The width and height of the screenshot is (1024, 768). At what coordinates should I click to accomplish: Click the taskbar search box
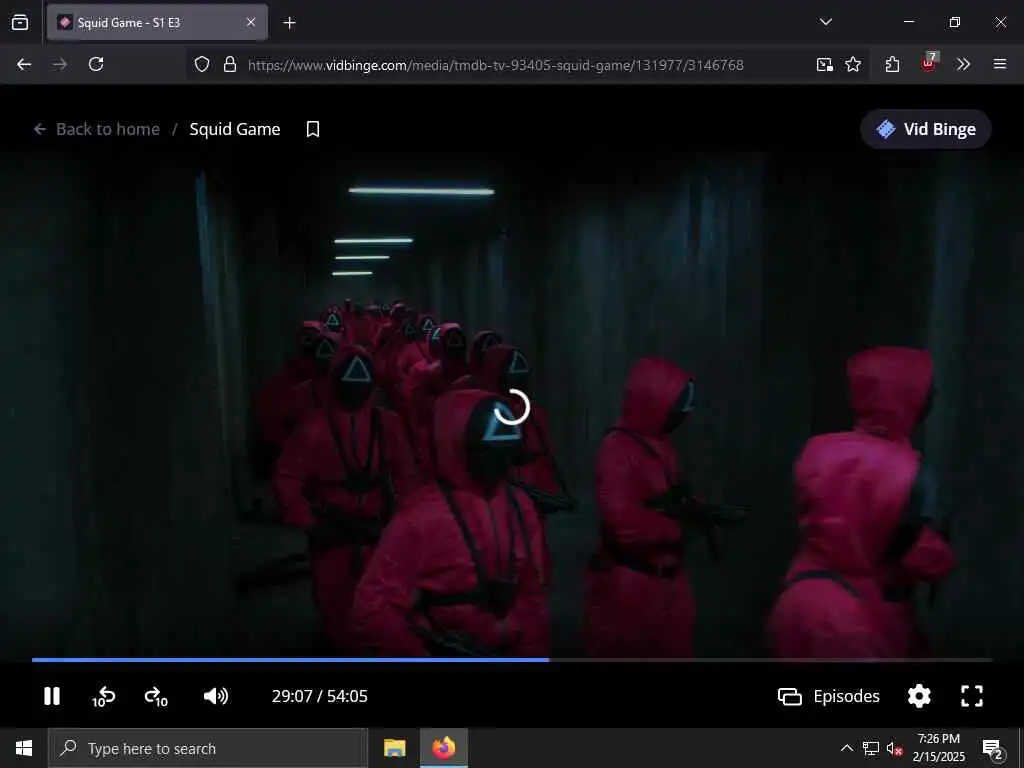coord(208,748)
